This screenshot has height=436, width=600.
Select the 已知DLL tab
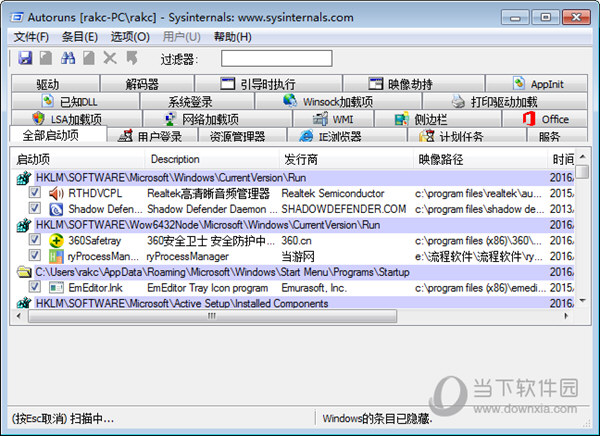(75, 101)
